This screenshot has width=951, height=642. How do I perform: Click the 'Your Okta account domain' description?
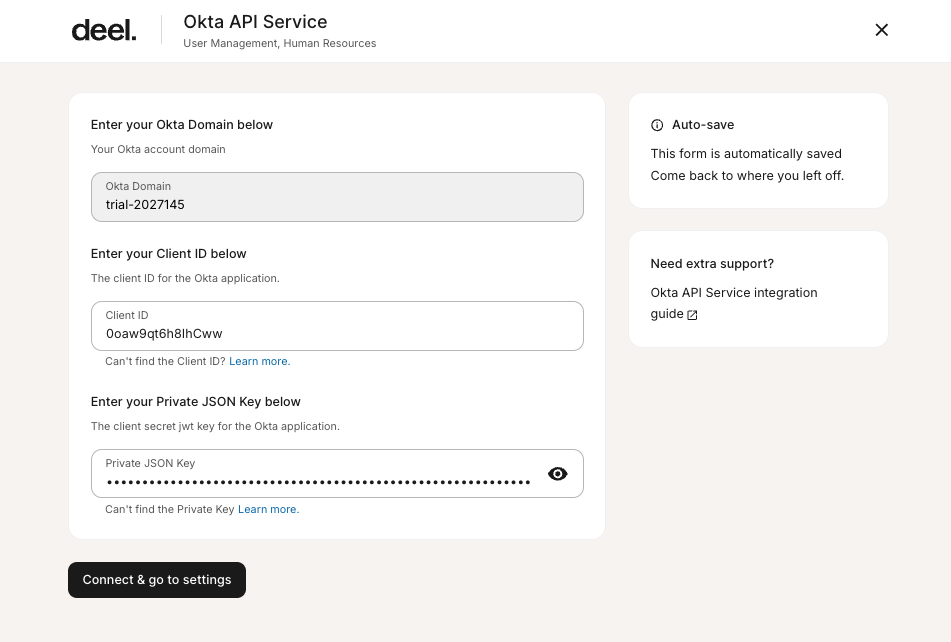(x=158, y=150)
